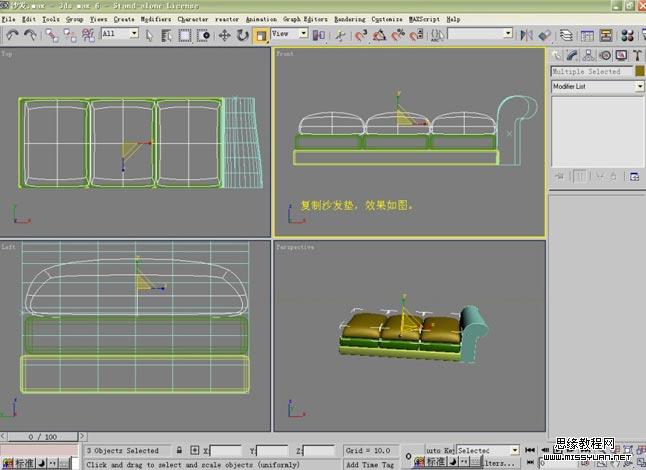This screenshot has width=646, height=470.
Task: Open the Rendering menu
Action: point(349,19)
